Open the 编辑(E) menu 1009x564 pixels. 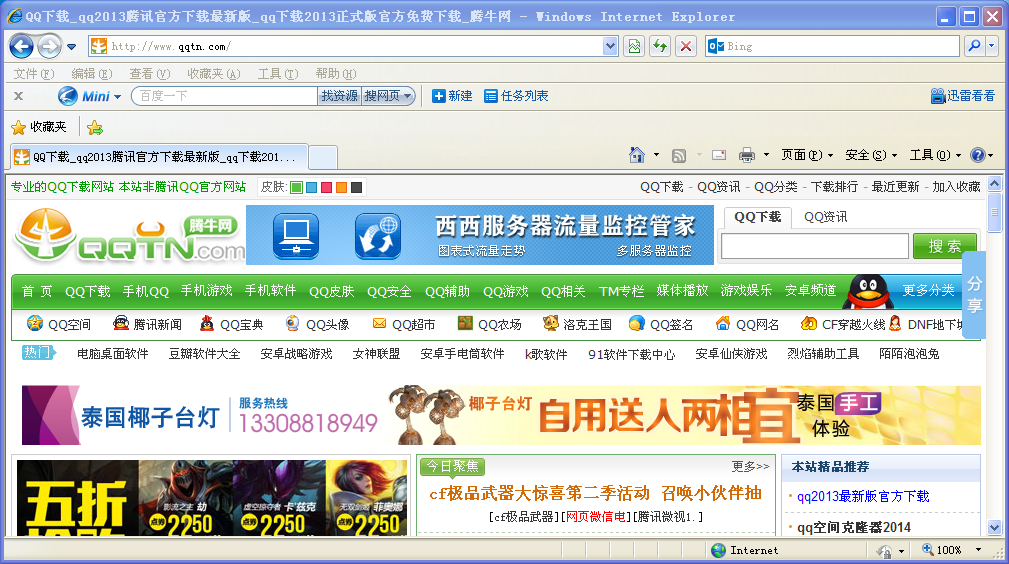(x=91, y=74)
